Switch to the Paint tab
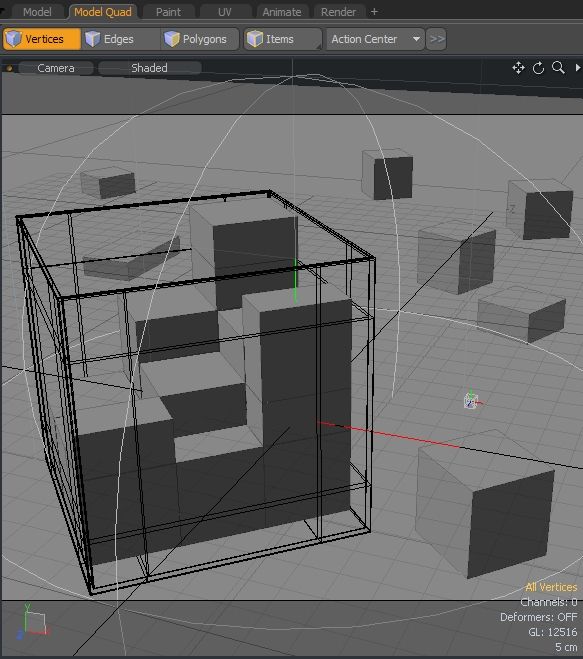583x659 pixels. 169,12
